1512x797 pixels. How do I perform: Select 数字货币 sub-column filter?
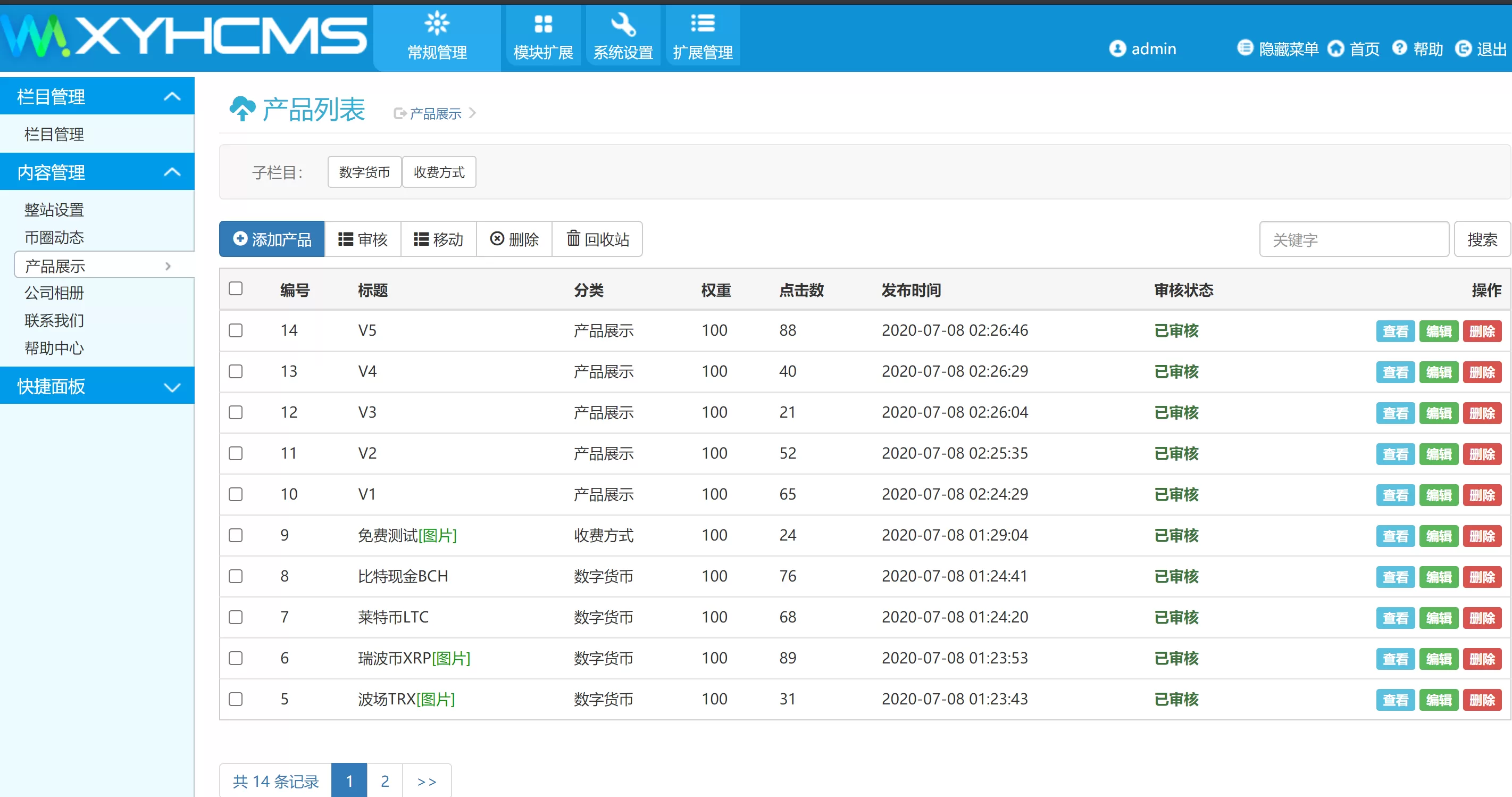pos(364,171)
